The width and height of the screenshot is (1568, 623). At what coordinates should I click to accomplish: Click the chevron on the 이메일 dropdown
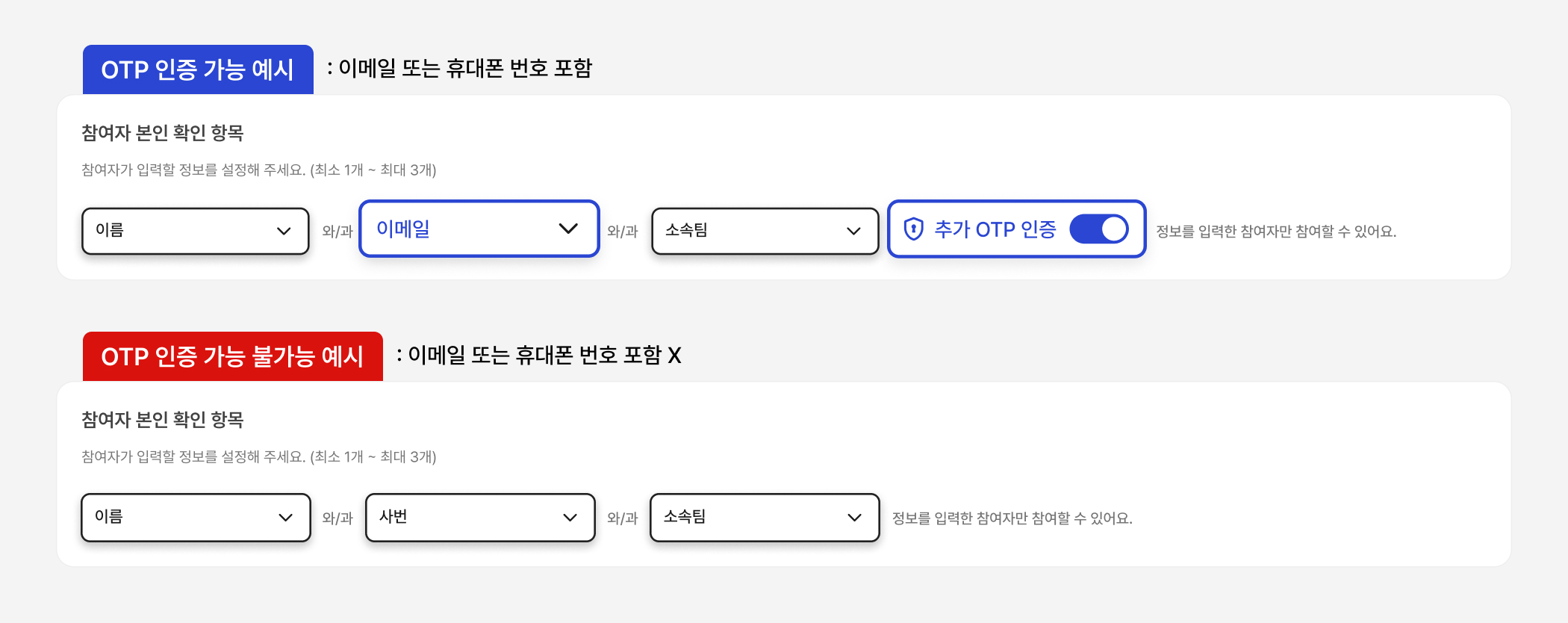568,229
